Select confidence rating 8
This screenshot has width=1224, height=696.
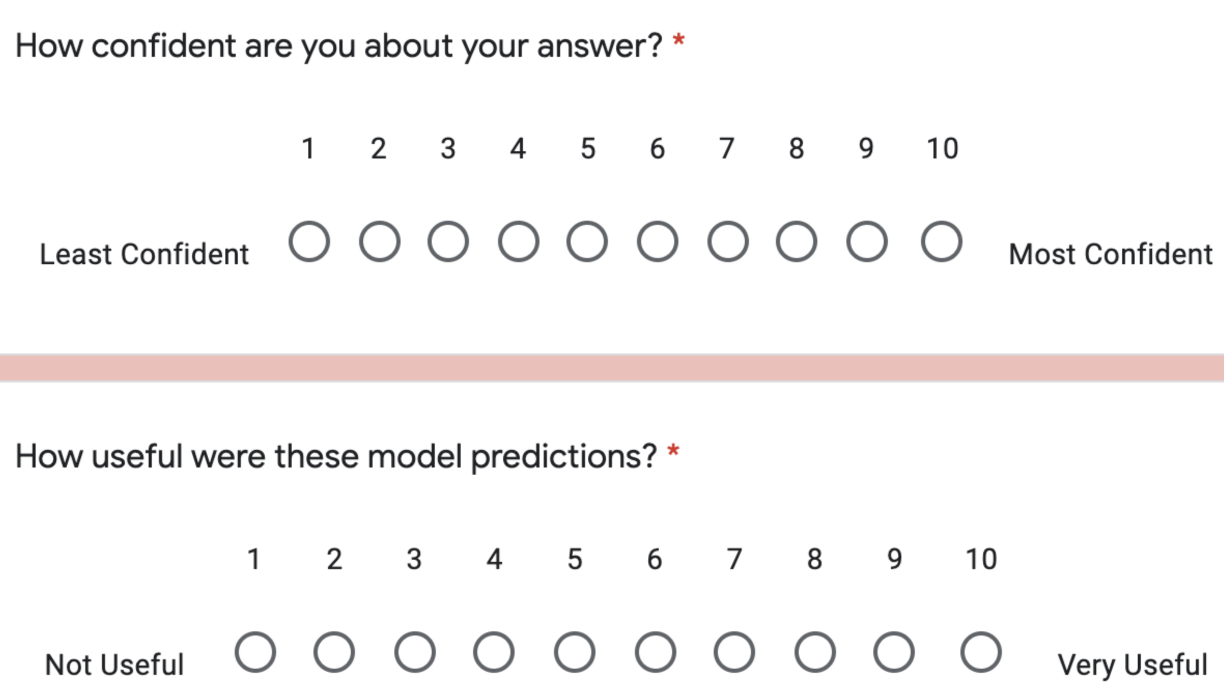[x=796, y=243]
